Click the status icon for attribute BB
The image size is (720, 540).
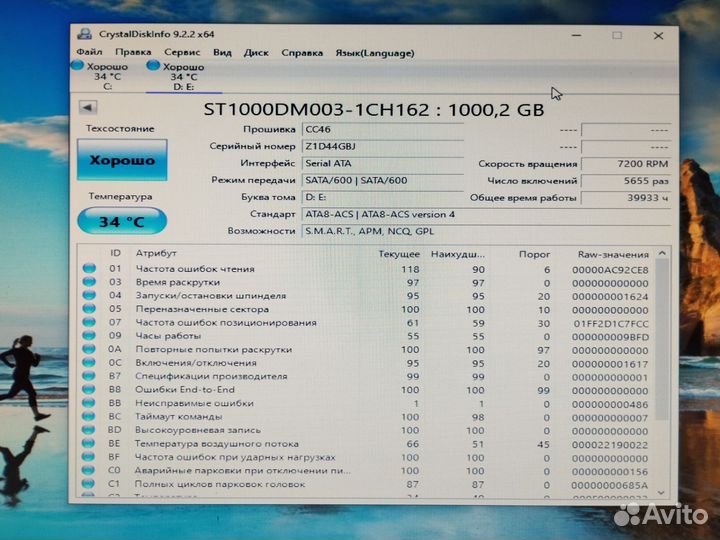89,403
